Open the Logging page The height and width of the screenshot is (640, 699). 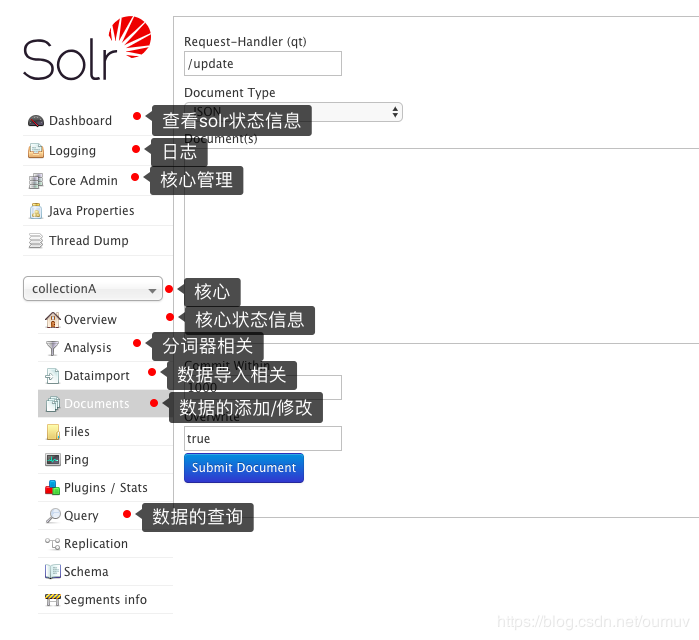click(x=73, y=151)
